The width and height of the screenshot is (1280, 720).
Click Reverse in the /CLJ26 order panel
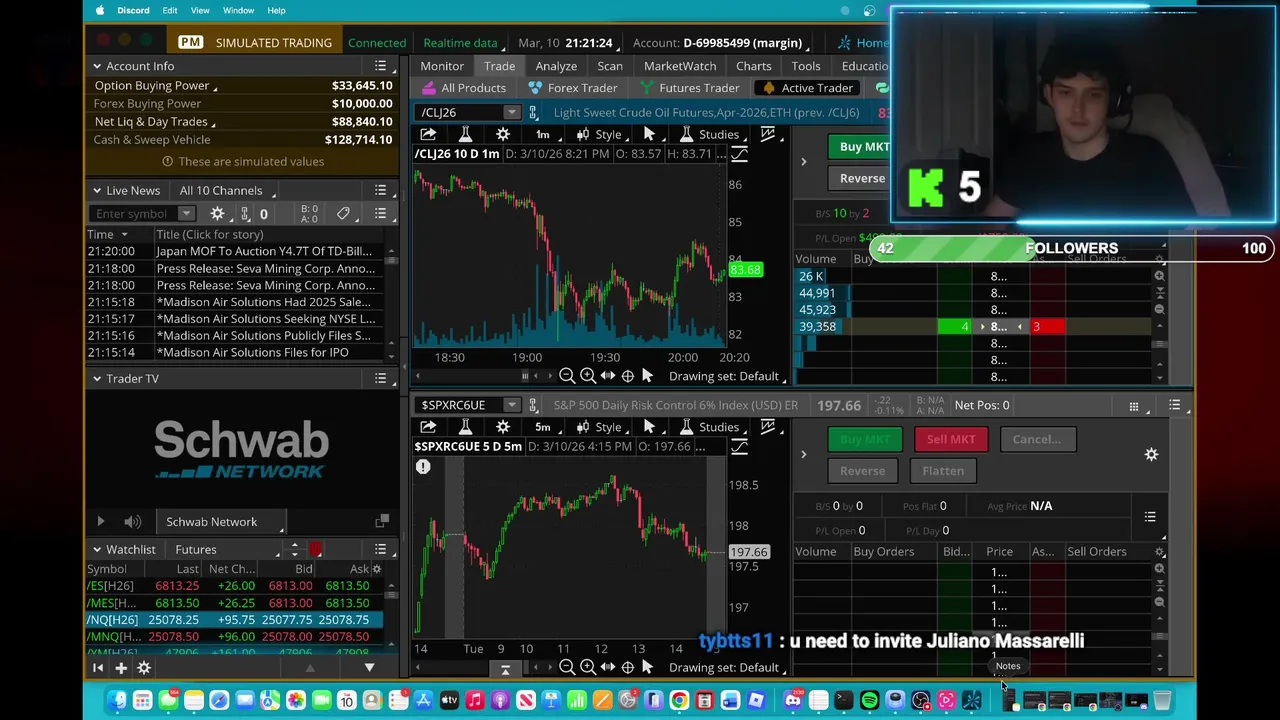[x=862, y=178]
